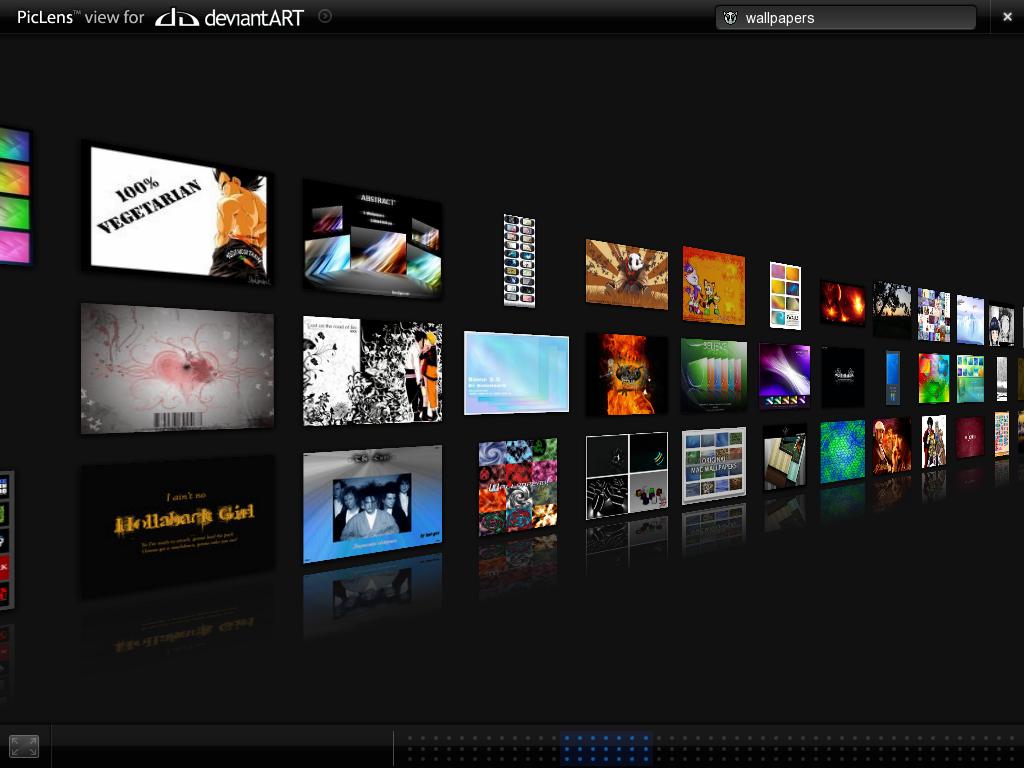Image resolution: width=1024 pixels, height=768 pixels.
Task: Open the tall narrow icon set thumbnail
Action: click(519, 261)
